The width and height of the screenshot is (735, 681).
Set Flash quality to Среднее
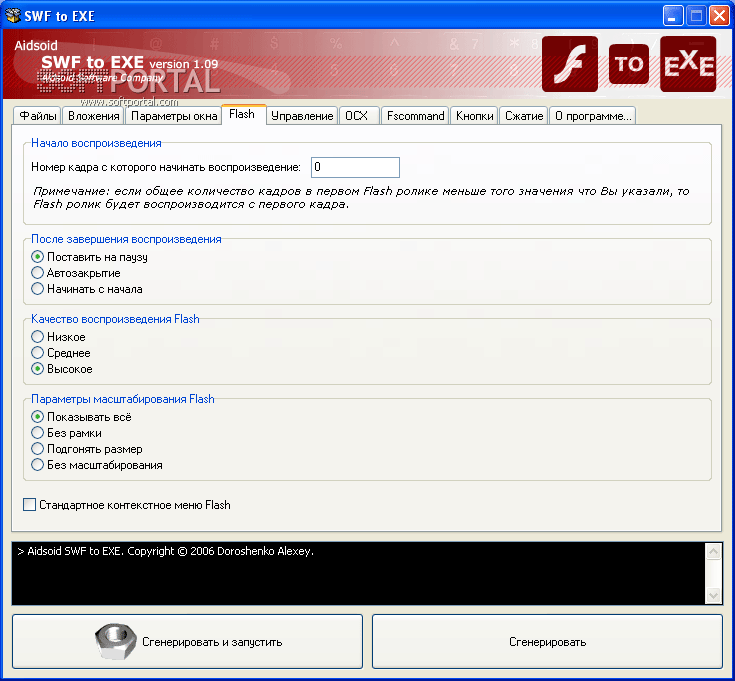[61, 353]
